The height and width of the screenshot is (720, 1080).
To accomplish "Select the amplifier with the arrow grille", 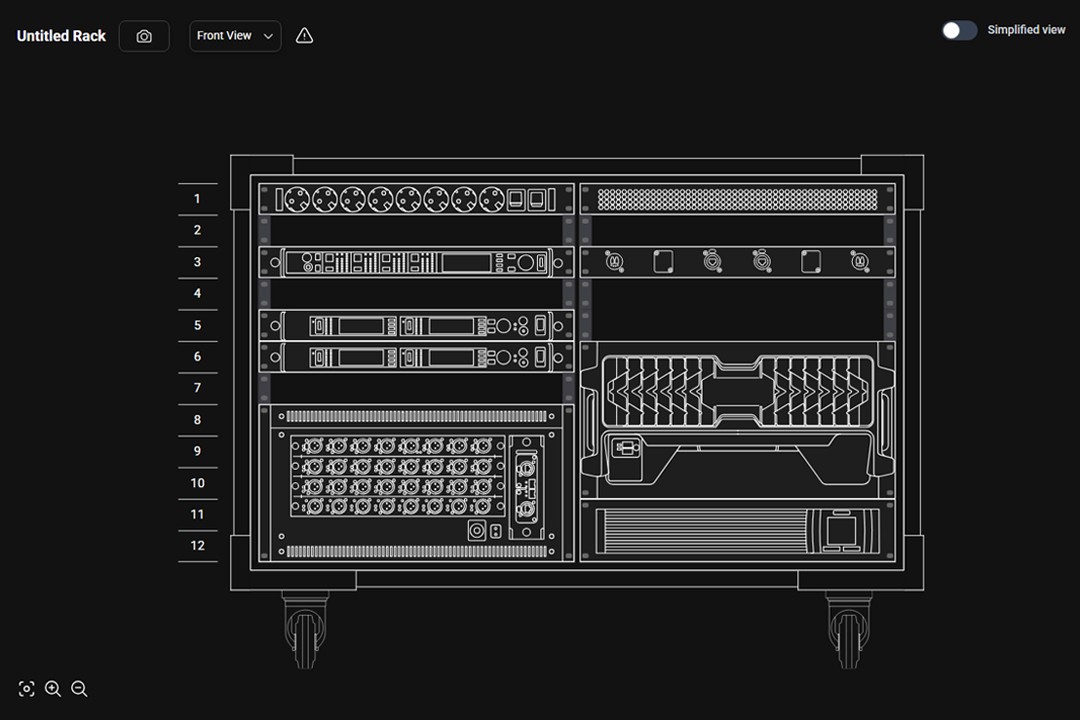I will tap(738, 420).
